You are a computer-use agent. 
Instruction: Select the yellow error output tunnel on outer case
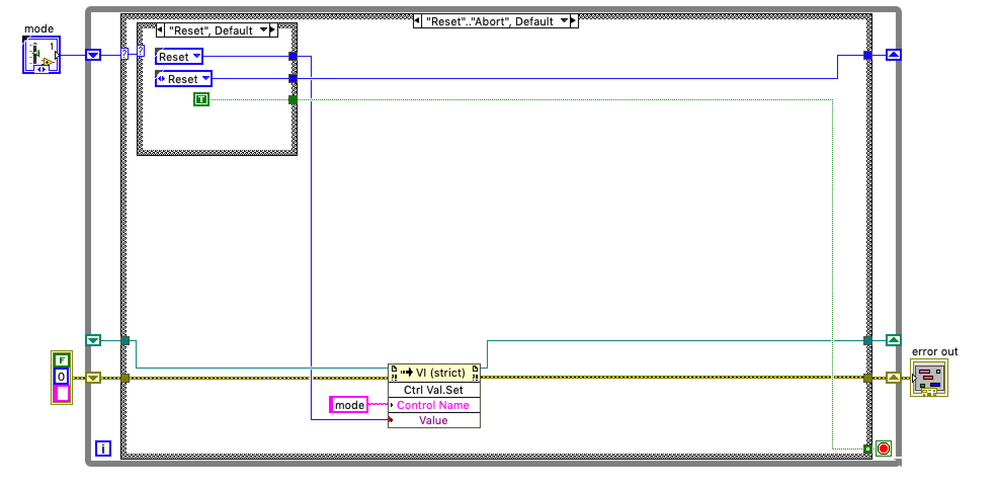coord(868,378)
